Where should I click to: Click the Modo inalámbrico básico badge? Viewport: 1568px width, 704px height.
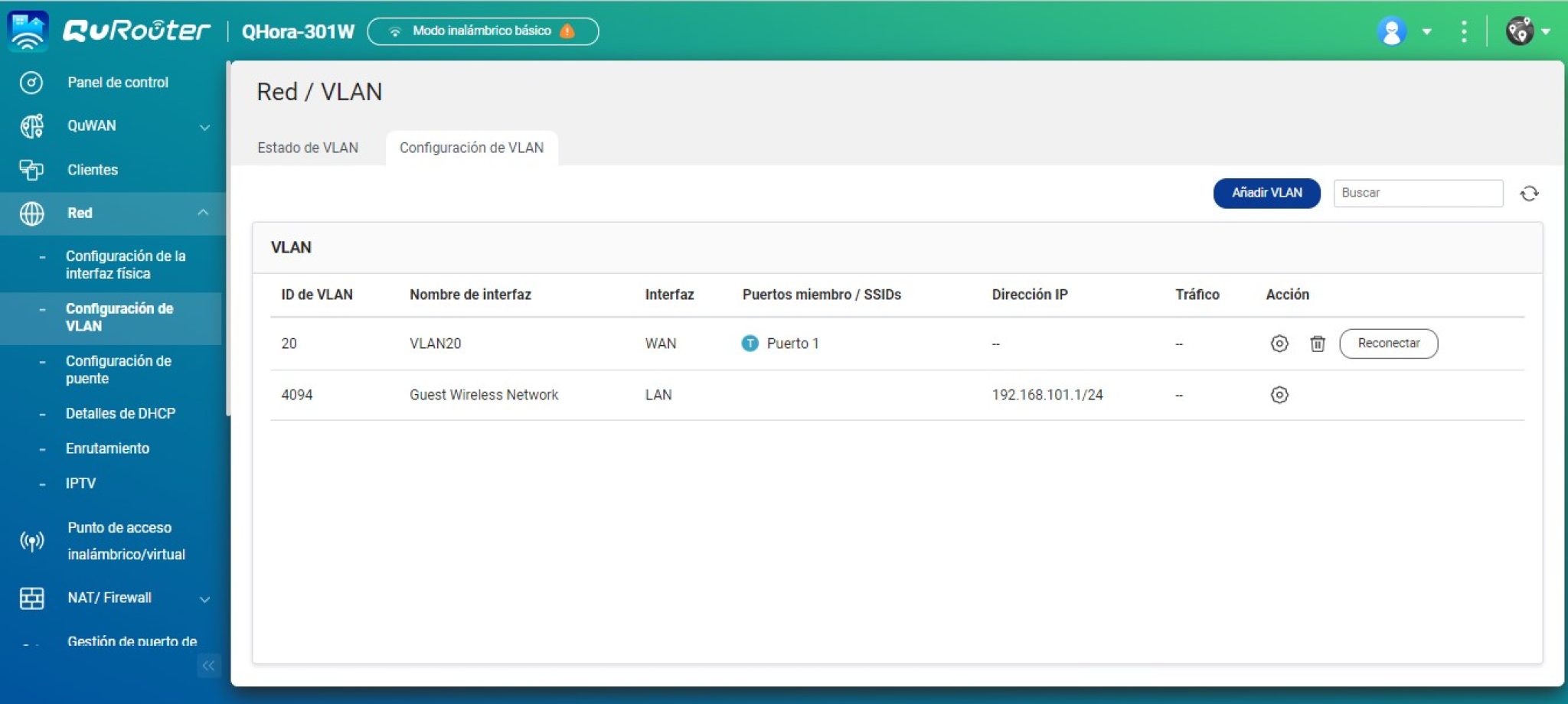pos(482,31)
